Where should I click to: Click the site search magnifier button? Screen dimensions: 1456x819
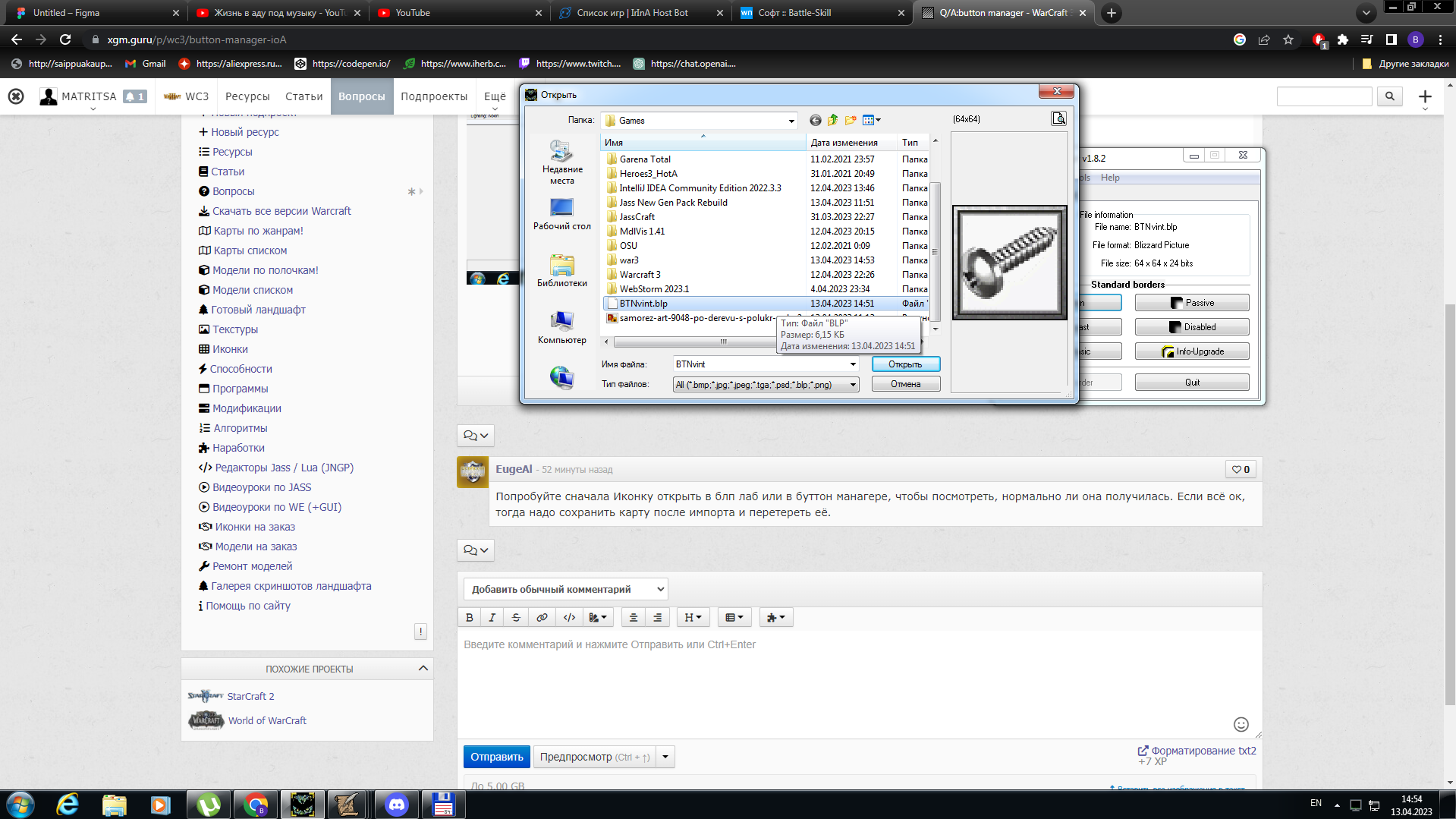pos(1390,96)
